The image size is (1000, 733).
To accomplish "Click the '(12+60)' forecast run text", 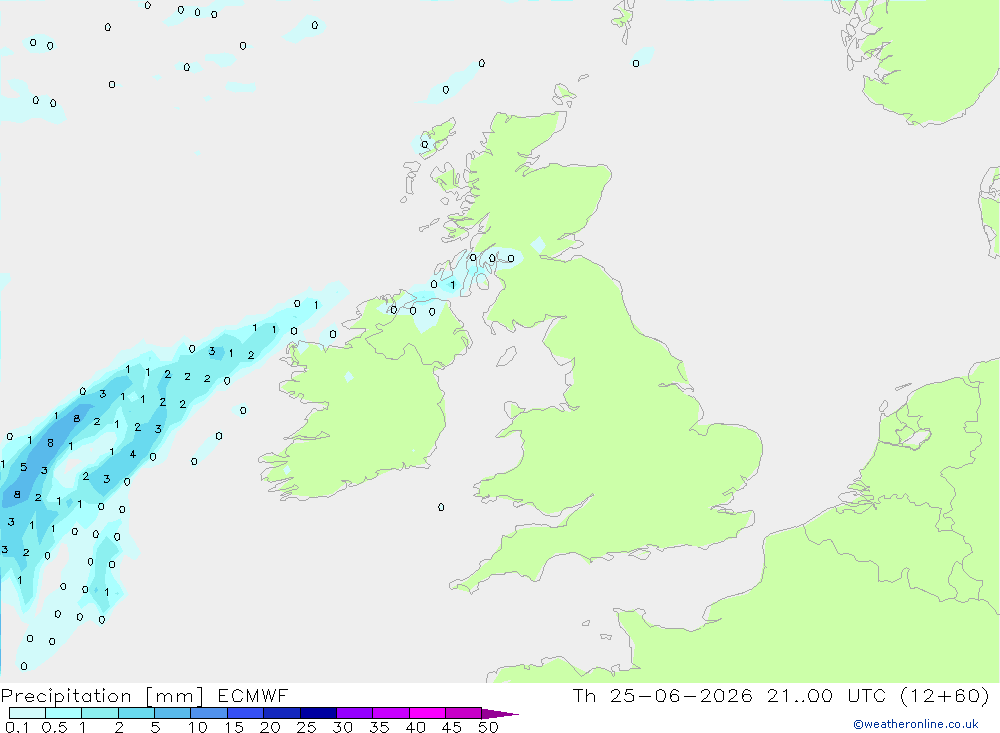I will [945, 695].
